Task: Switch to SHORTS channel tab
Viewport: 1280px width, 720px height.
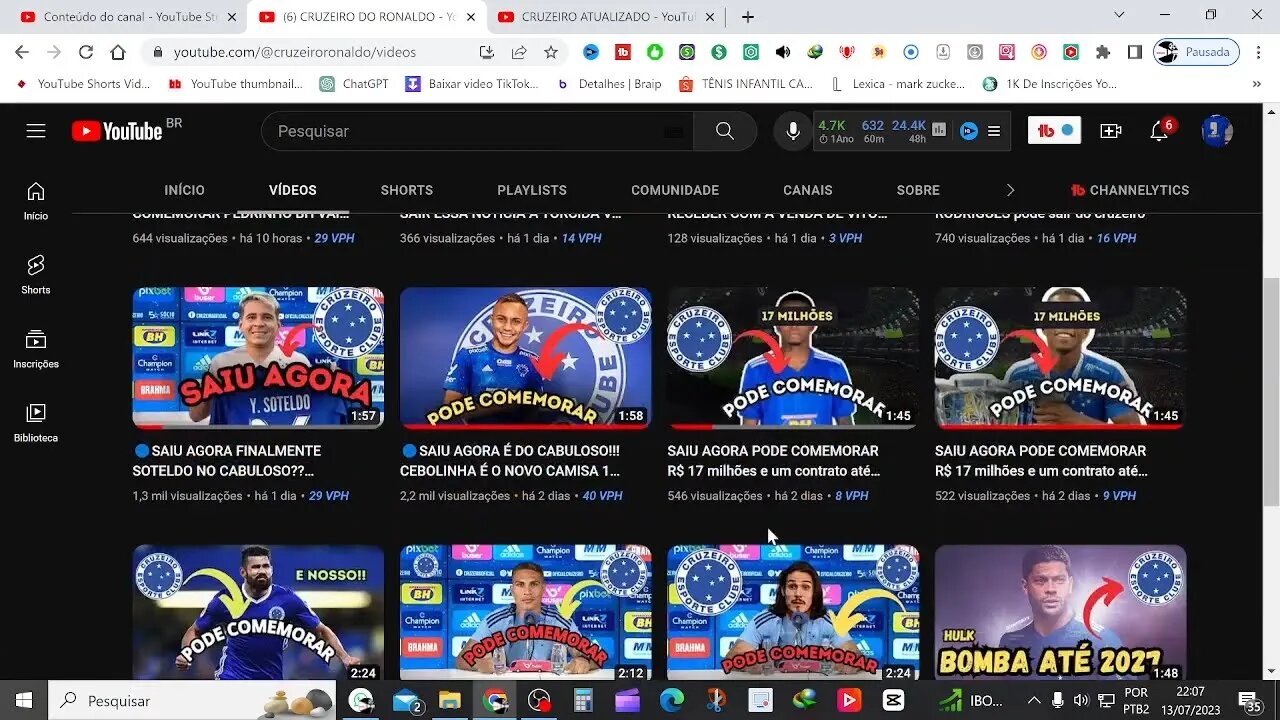Action: [407, 190]
